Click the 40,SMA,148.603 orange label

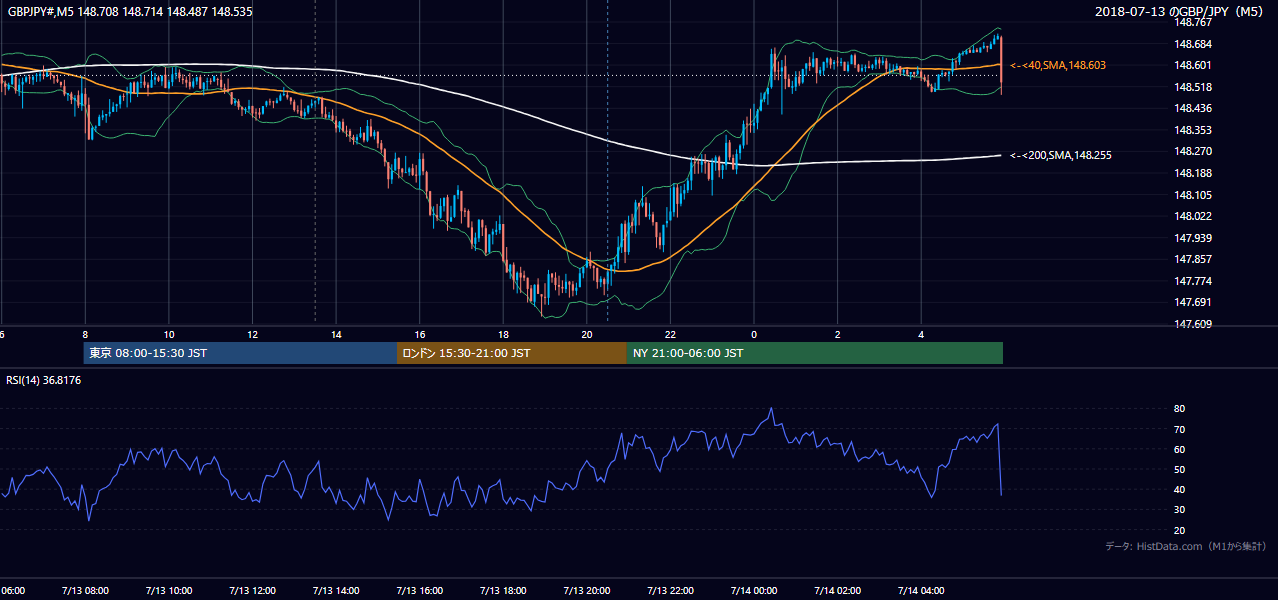(1058, 65)
